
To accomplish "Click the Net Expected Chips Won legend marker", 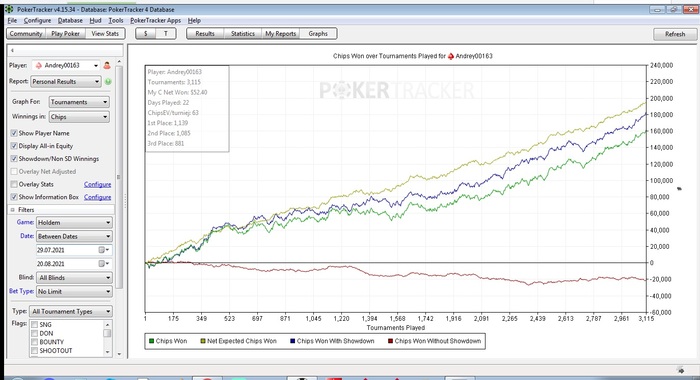I will coord(203,341).
